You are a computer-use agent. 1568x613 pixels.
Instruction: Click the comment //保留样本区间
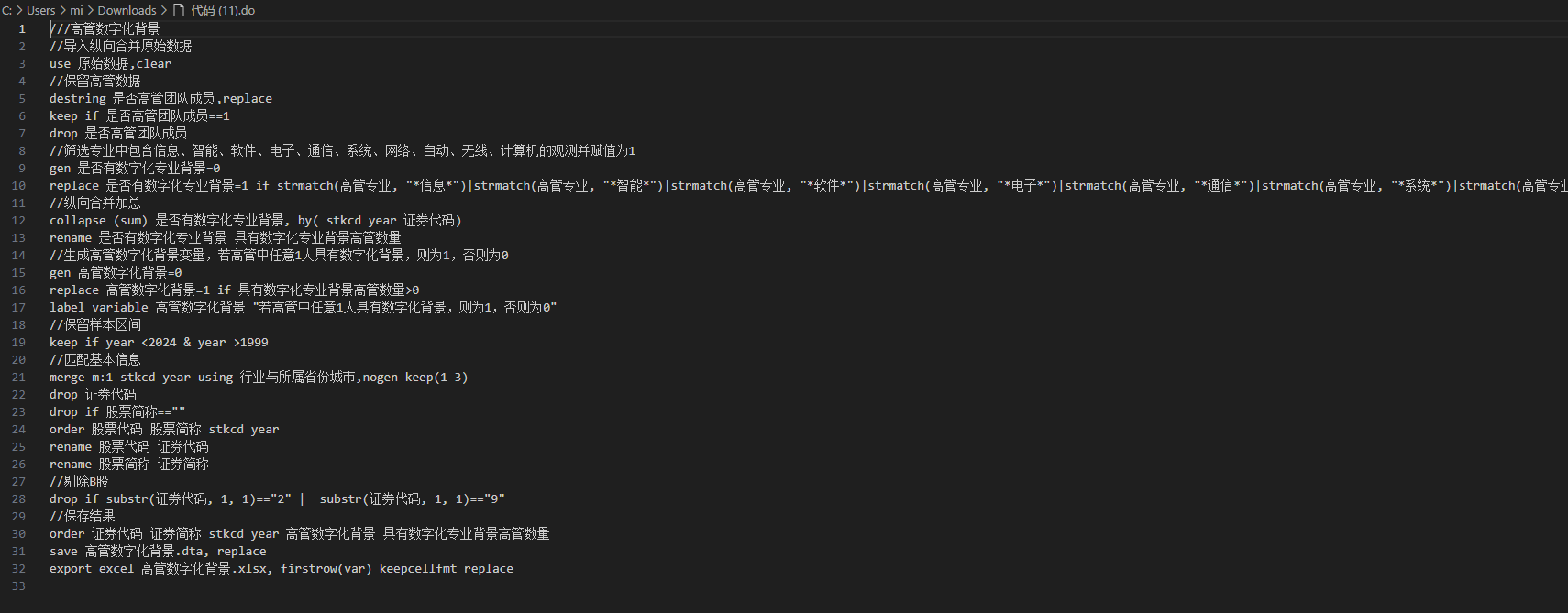coord(94,324)
